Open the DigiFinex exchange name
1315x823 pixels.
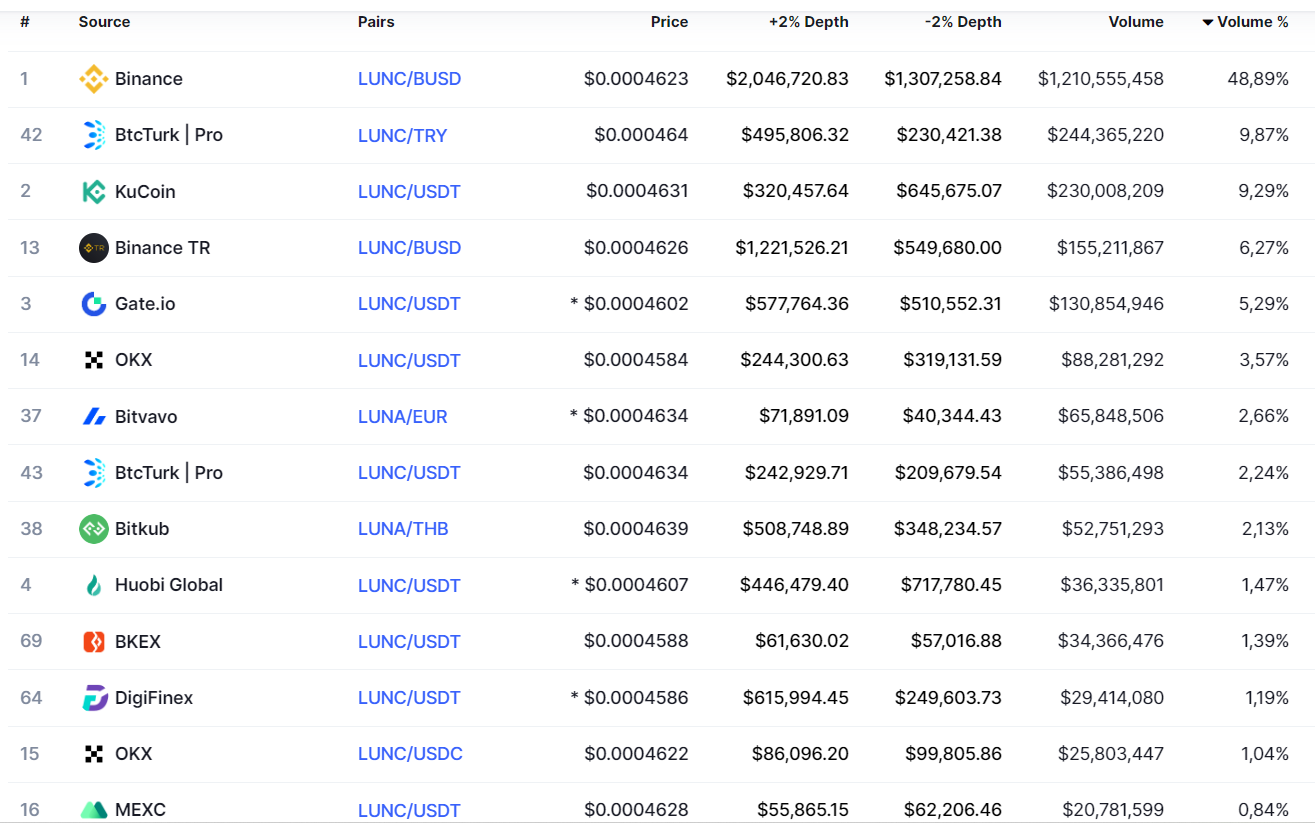tap(154, 698)
